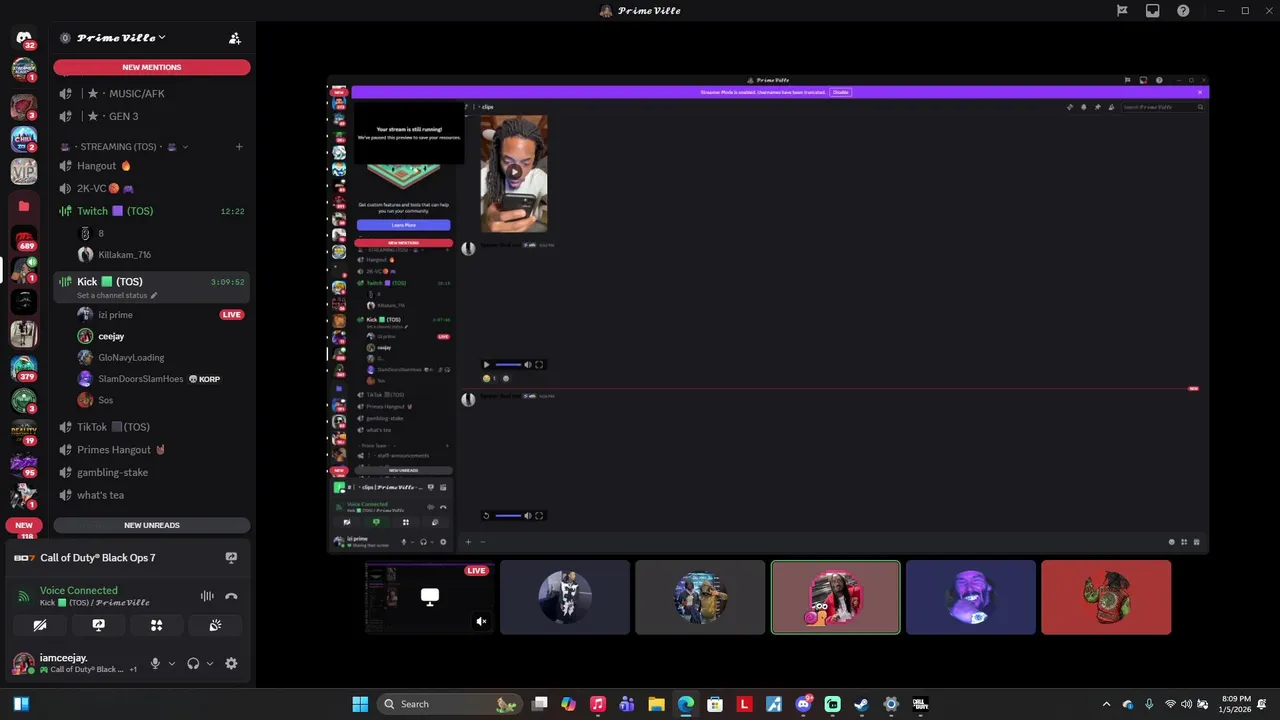Open the flag icon in title bar
This screenshot has height=720, width=1280.
point(1122,11)
